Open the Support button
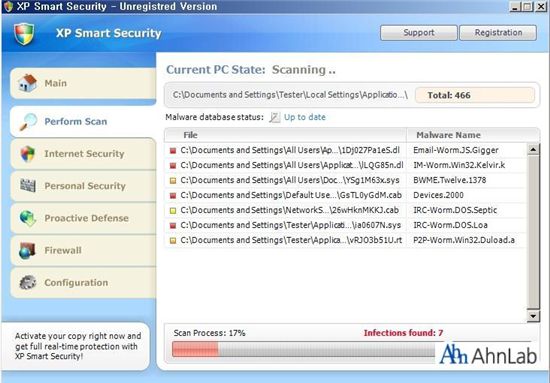This screenshot has width=550, height=383. [x=419, y=33]
